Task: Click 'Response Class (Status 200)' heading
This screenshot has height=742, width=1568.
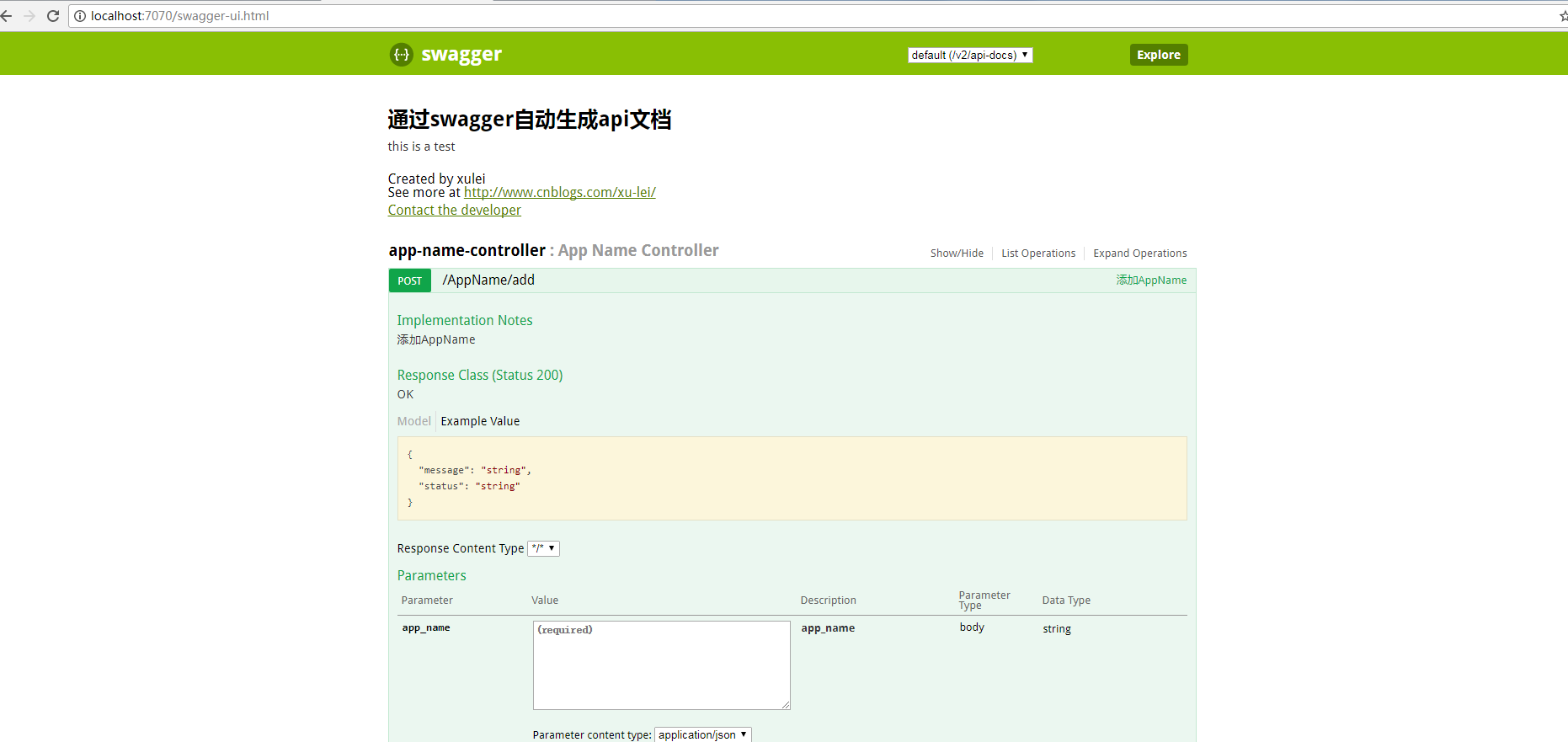Action: [480, 375]
